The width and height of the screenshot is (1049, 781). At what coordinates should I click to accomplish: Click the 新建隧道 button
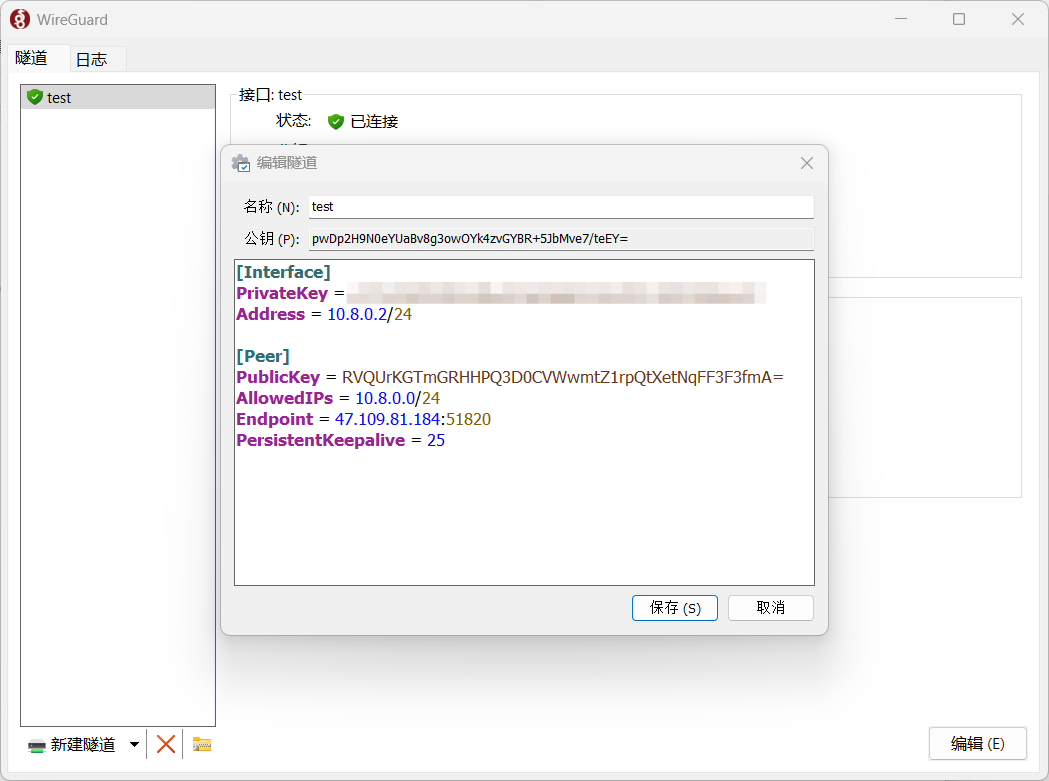coord(72,745)
